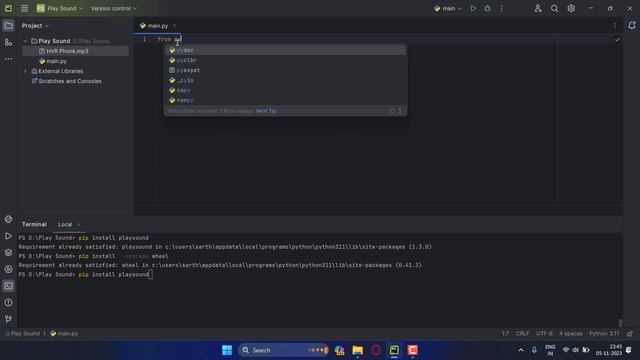This screenshot has width=640, height=360.
Task: Switch to PyCharm taskbar icon
Action: pyautogui.click(x=394, y=350)
